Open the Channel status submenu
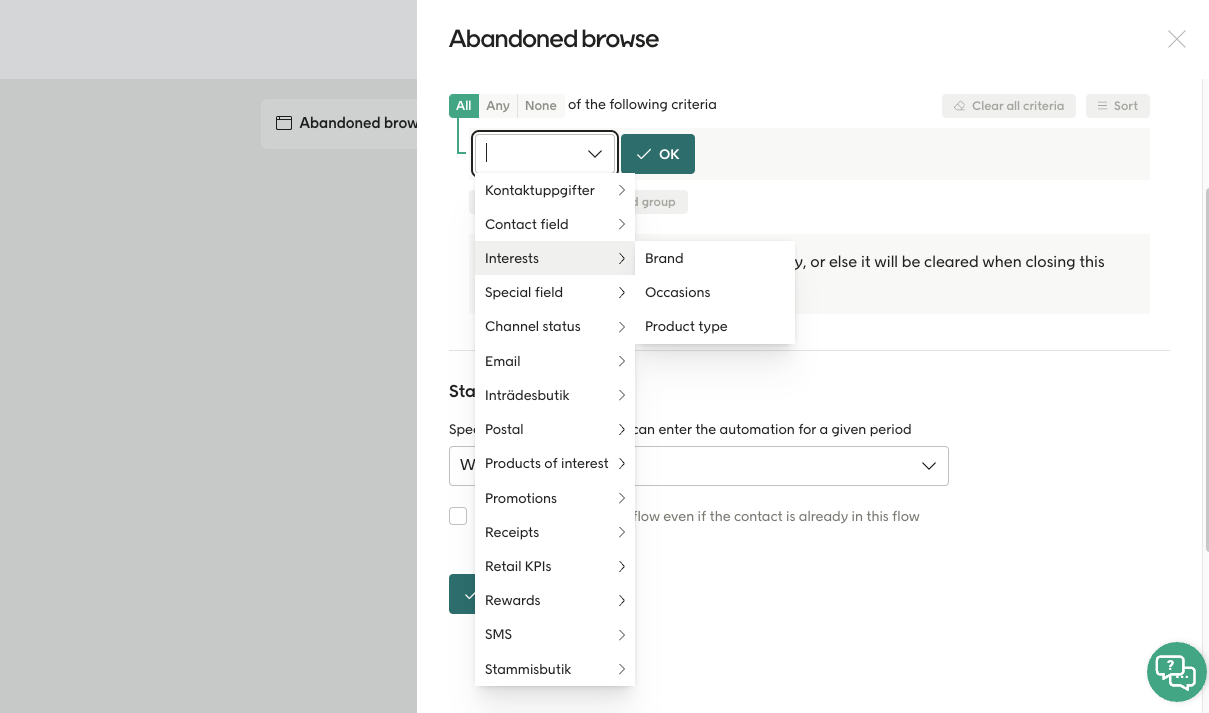 click(x=554, y=326)
